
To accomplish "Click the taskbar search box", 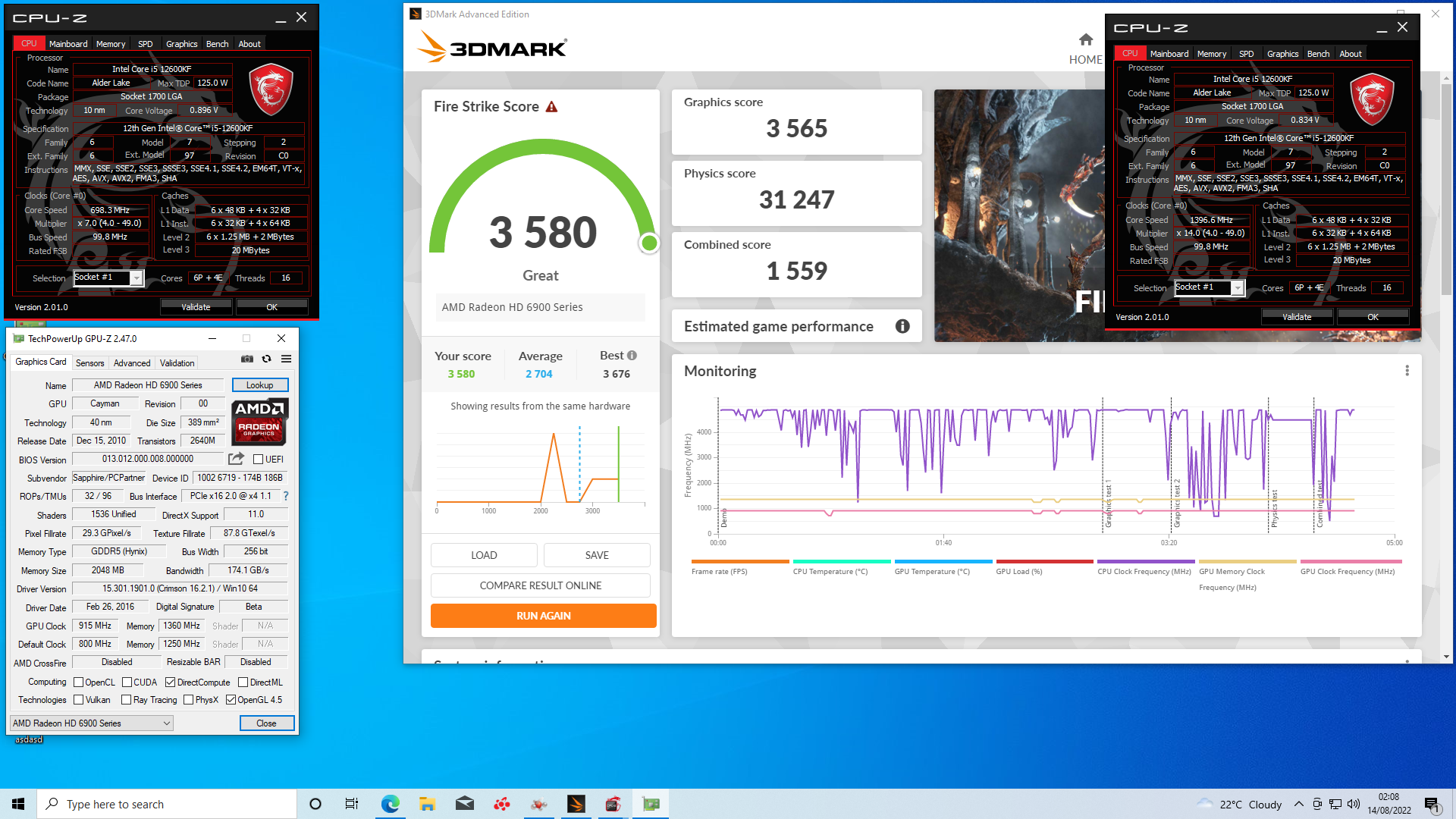I will click(167, 804).
